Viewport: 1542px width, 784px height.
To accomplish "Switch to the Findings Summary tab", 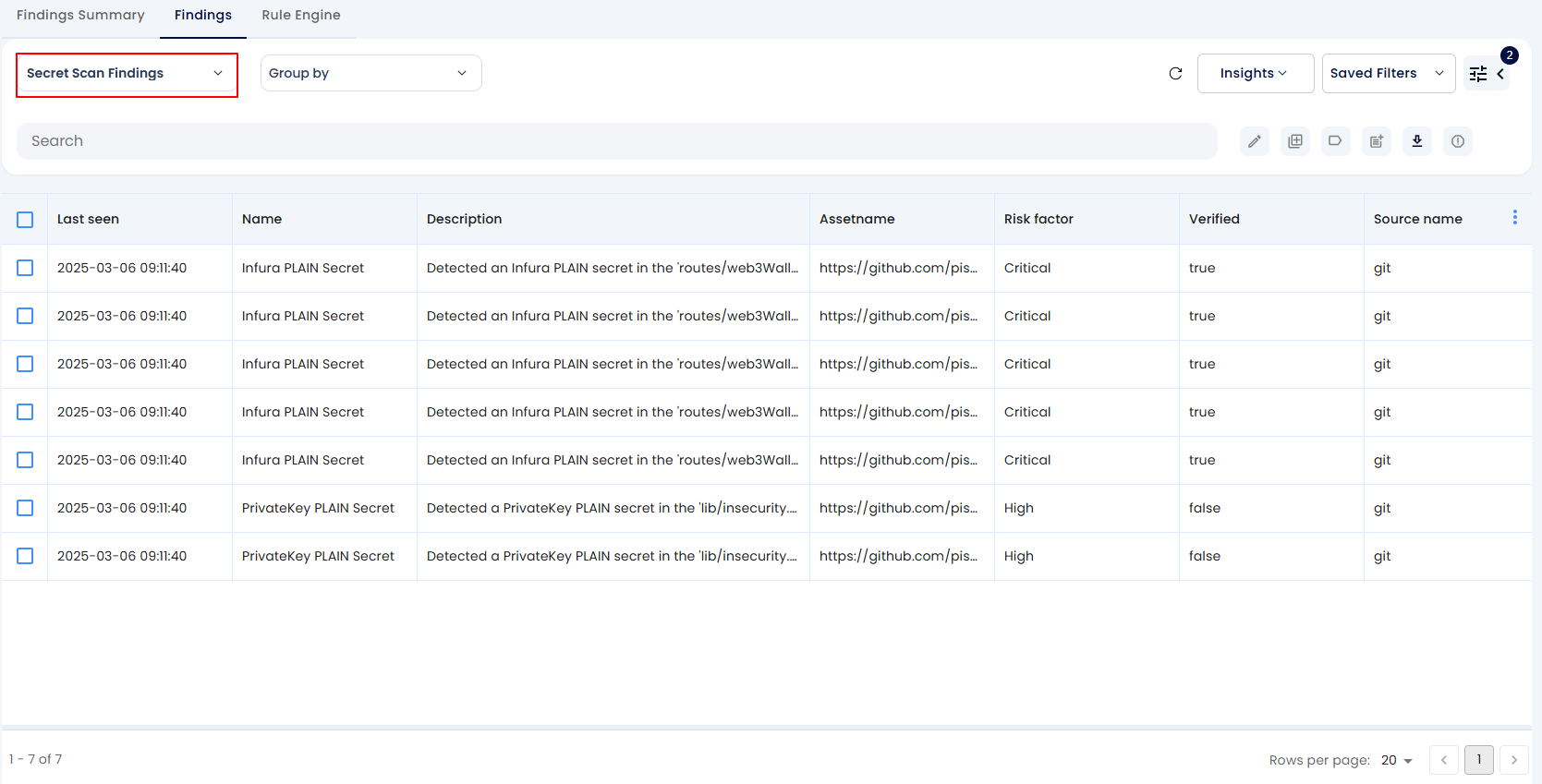I will coord(80,15).
